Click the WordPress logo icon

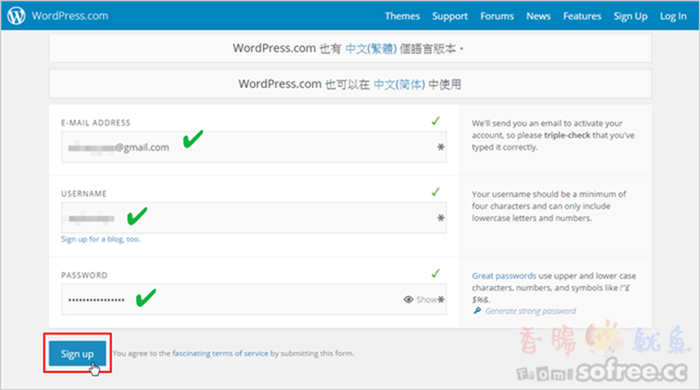click(17, 16)
